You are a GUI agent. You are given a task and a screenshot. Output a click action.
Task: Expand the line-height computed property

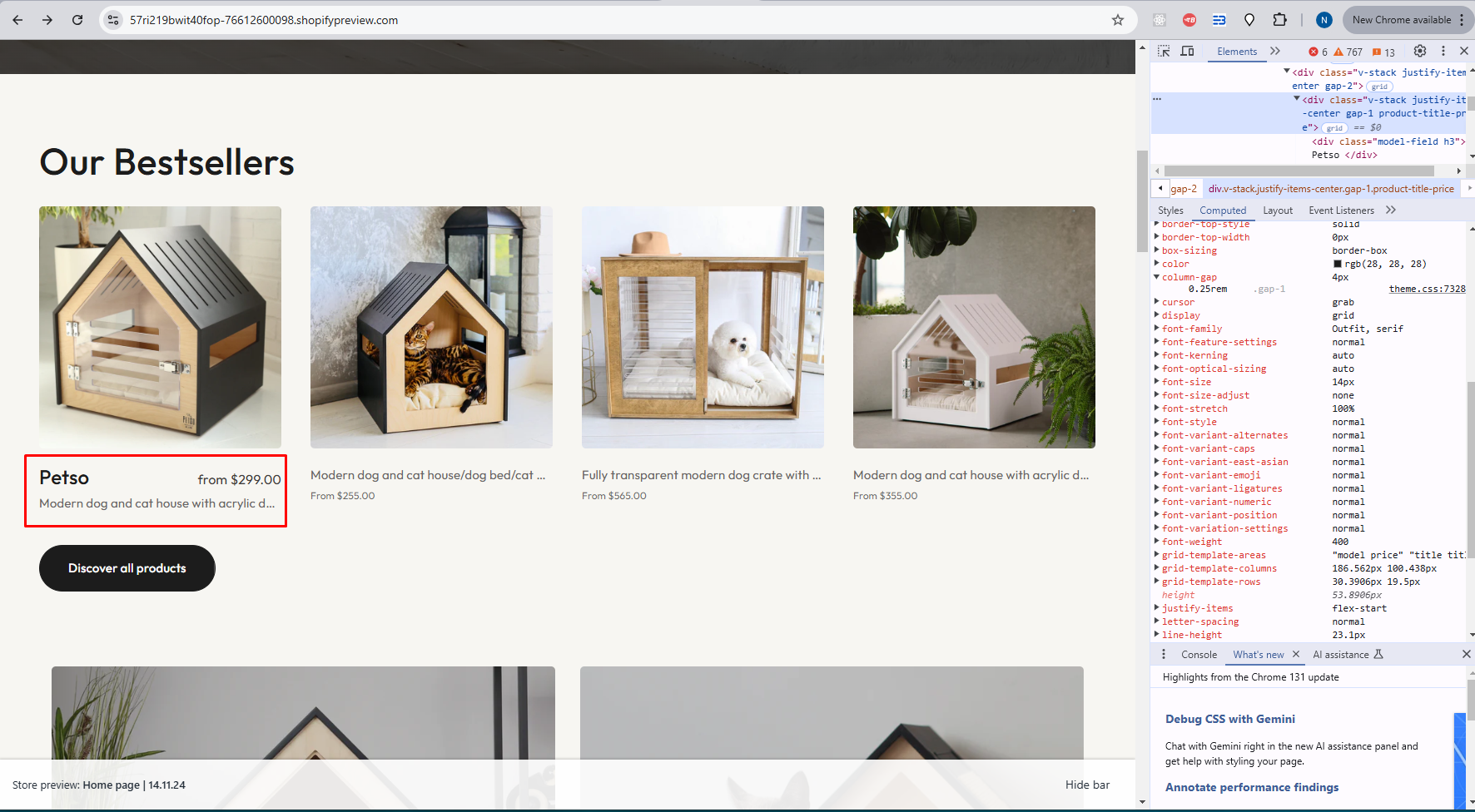click(x=1156, y=635)
